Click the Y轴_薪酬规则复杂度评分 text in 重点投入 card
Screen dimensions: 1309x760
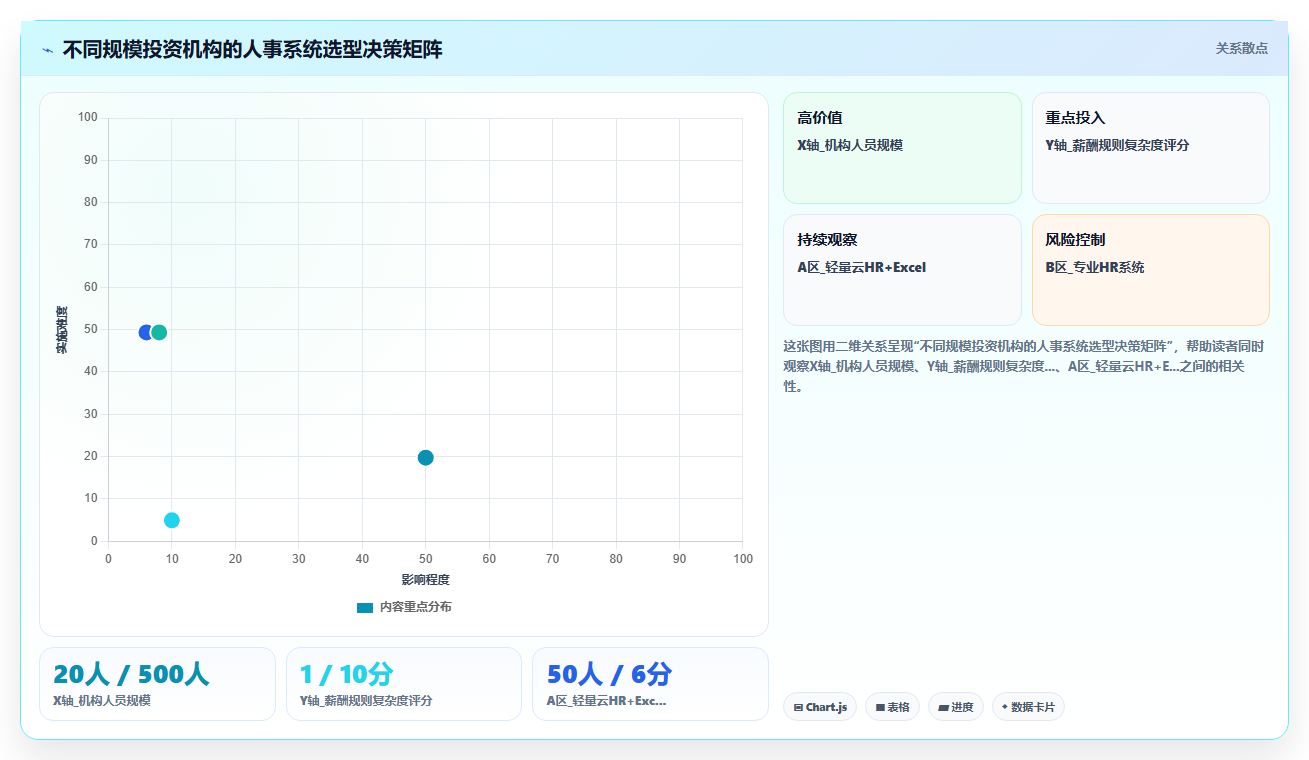point(1117,145)
